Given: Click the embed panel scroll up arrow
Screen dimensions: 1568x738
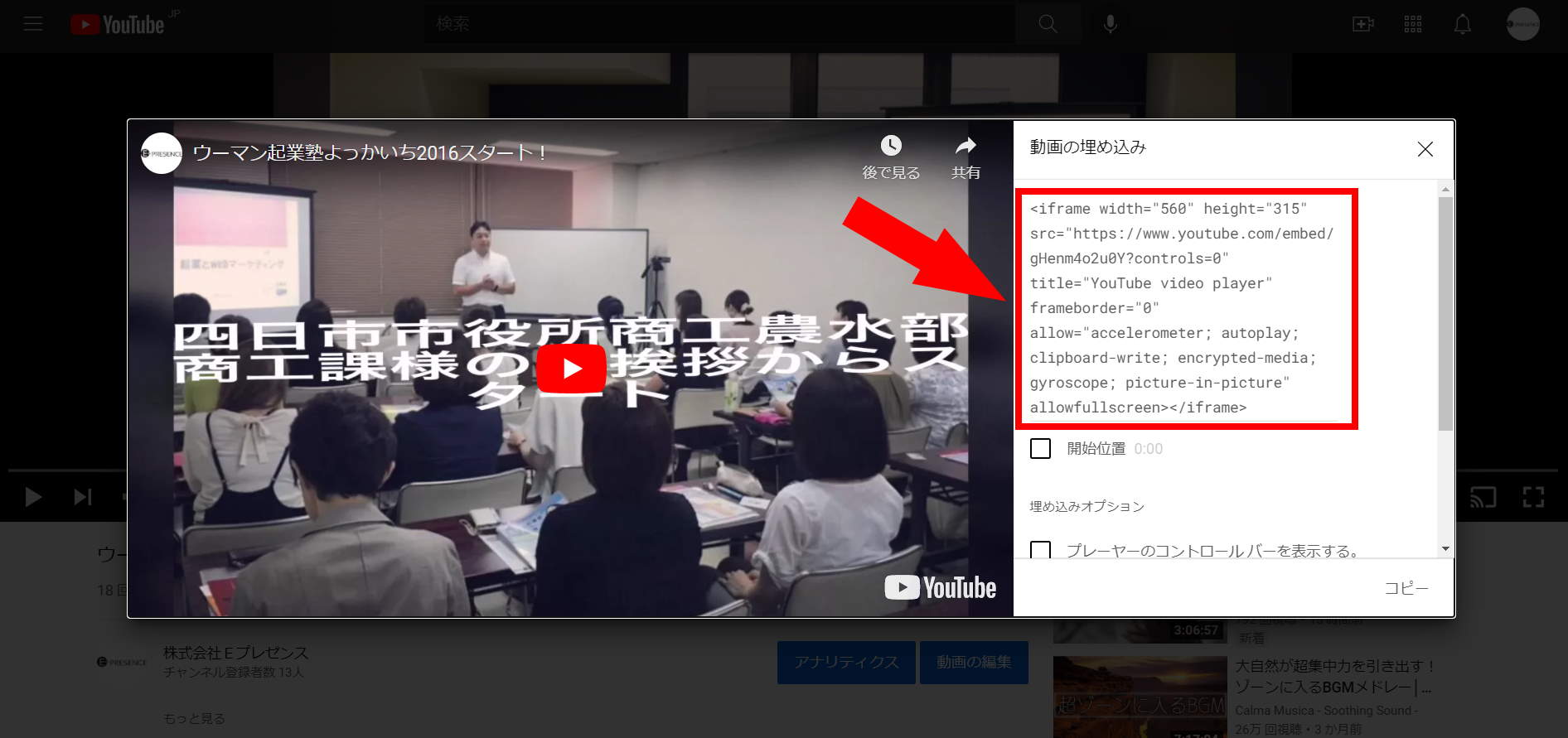Looking at the screenshot, I should coord(1445,190).
